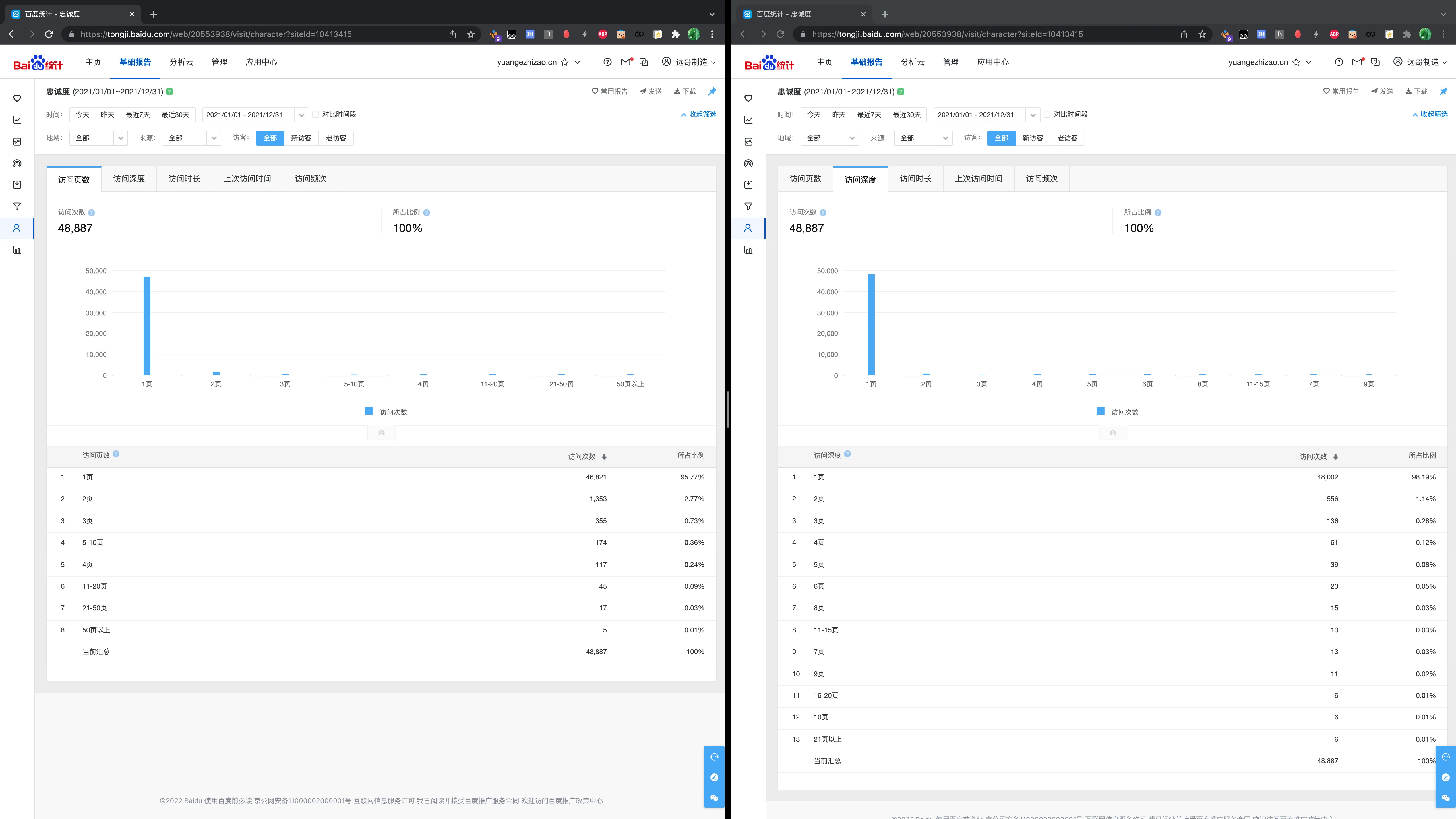This screenshot has height=819, width=1456.
Task: Select 新访客 visitor filter in left window
Action: click(301, 138)
